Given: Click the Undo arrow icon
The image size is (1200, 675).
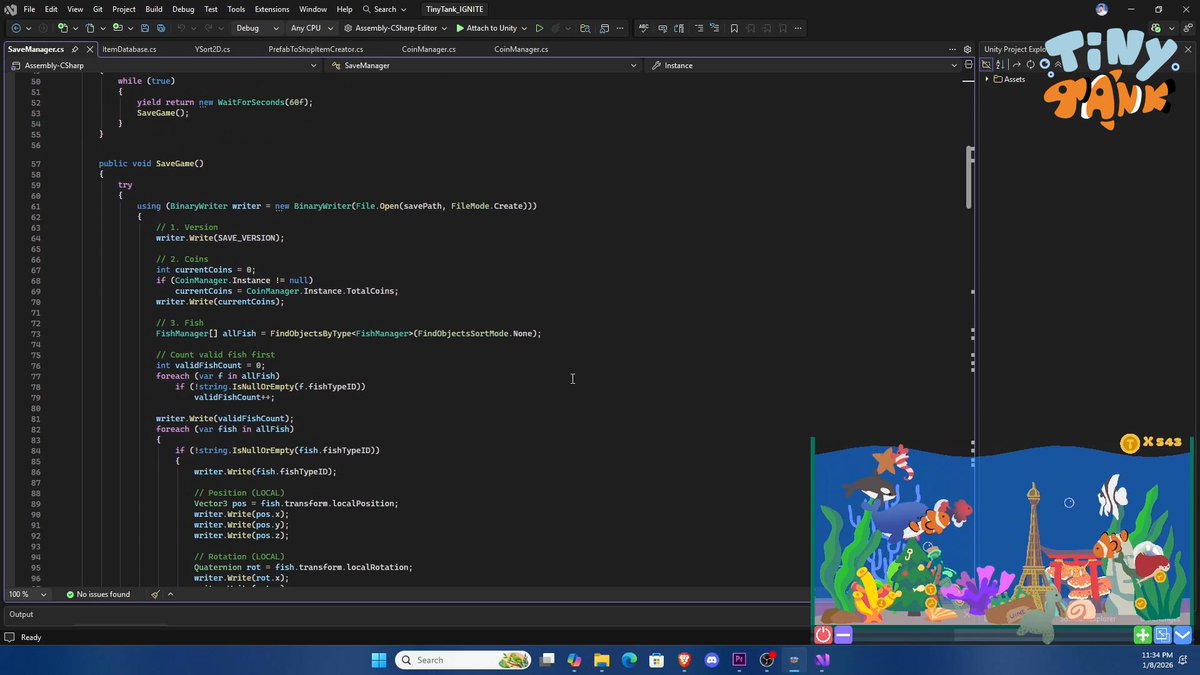Looking at the screenshot, I should click(182, 28).
